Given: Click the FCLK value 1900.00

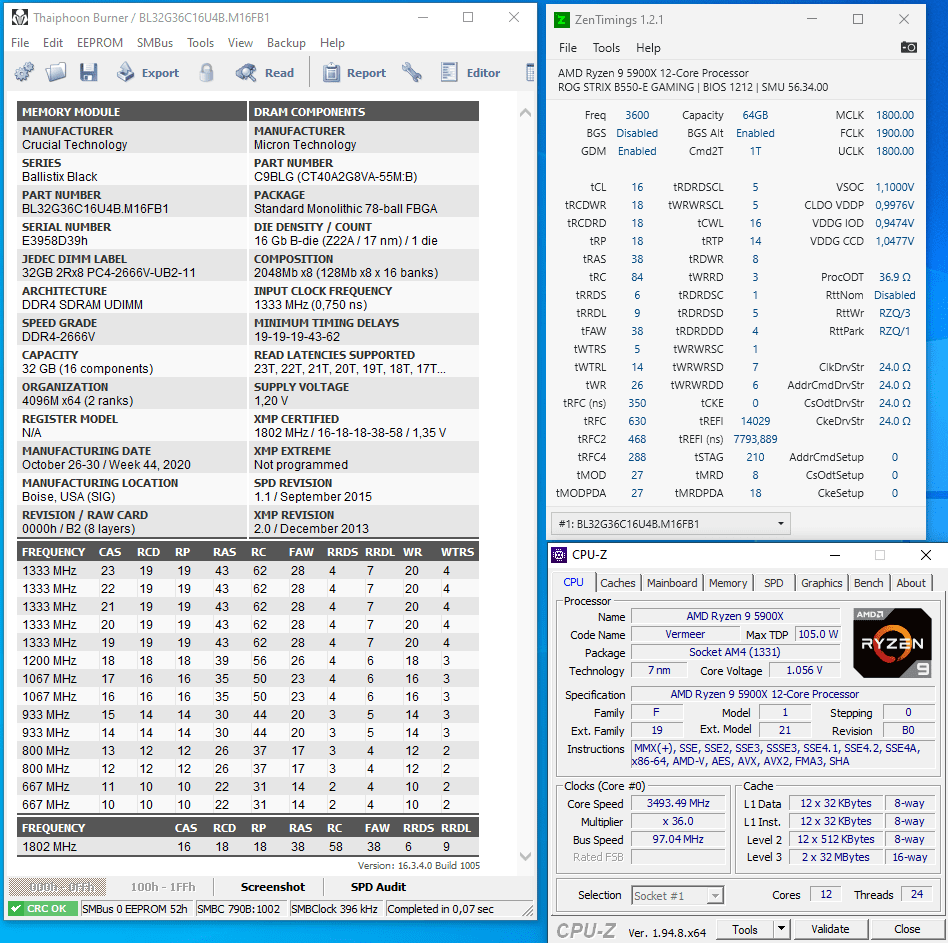Looking at the screenshot, I should tap(895, 133).
